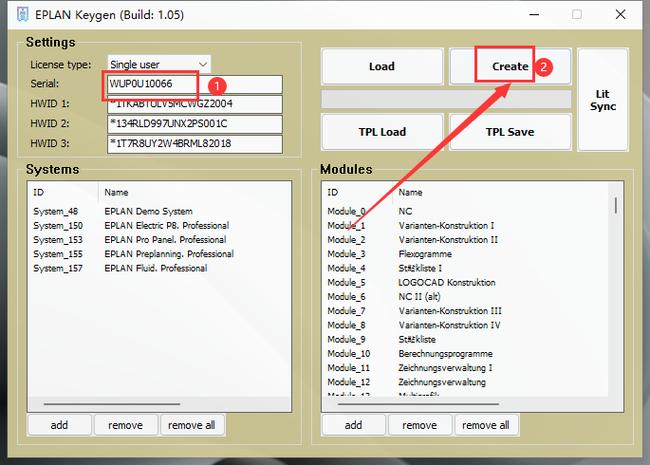The width and height of the screenshot is (650, 465).
Task: Select the System_157 EPLAN Fluid row
Action: (159, 268)
